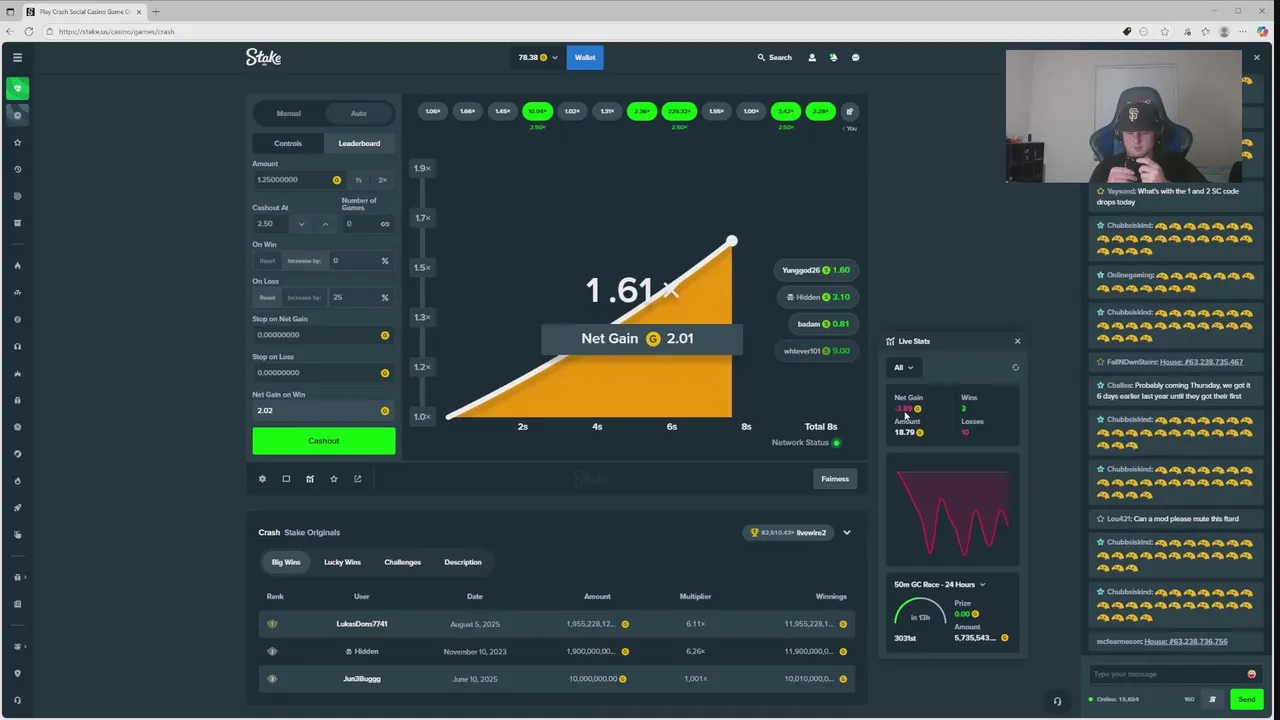This screenshot has width=1280, height=720.
Task: Open chat rules icon beside Send
Action: pyautogui.click(x=1212, y=700)
